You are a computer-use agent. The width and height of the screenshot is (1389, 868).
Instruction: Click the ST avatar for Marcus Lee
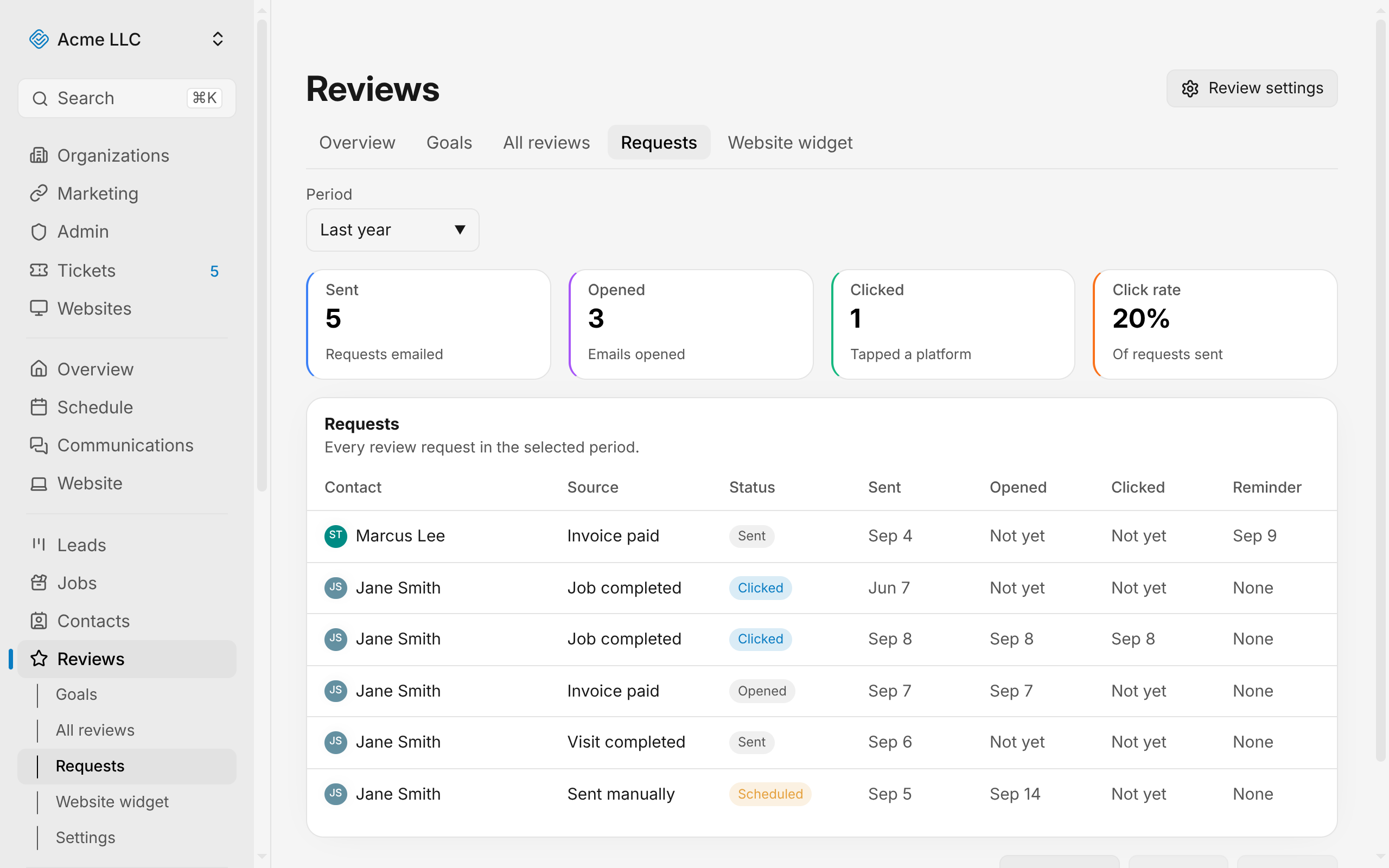point(336,535)
